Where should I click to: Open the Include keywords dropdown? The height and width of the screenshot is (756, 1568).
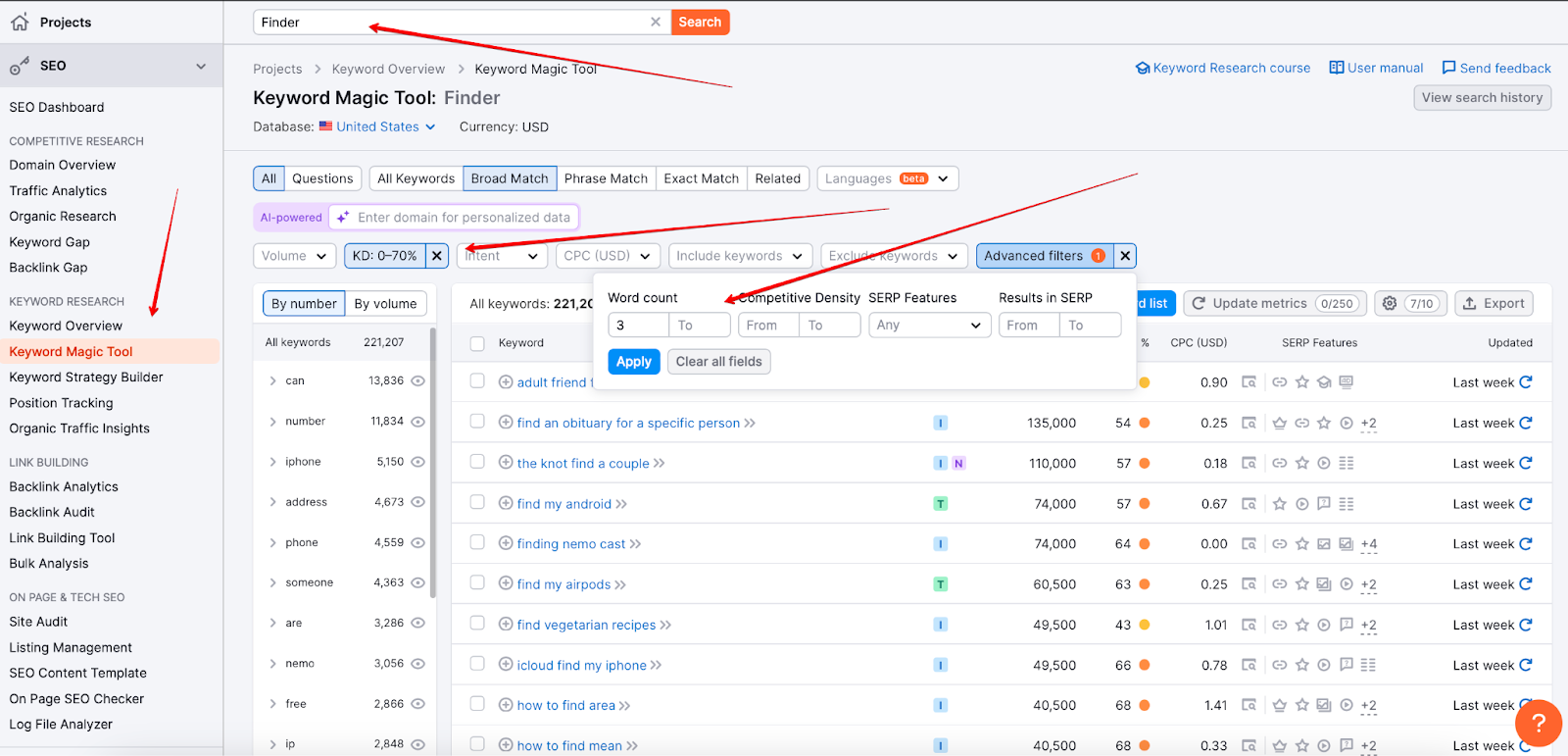[740, 256]
